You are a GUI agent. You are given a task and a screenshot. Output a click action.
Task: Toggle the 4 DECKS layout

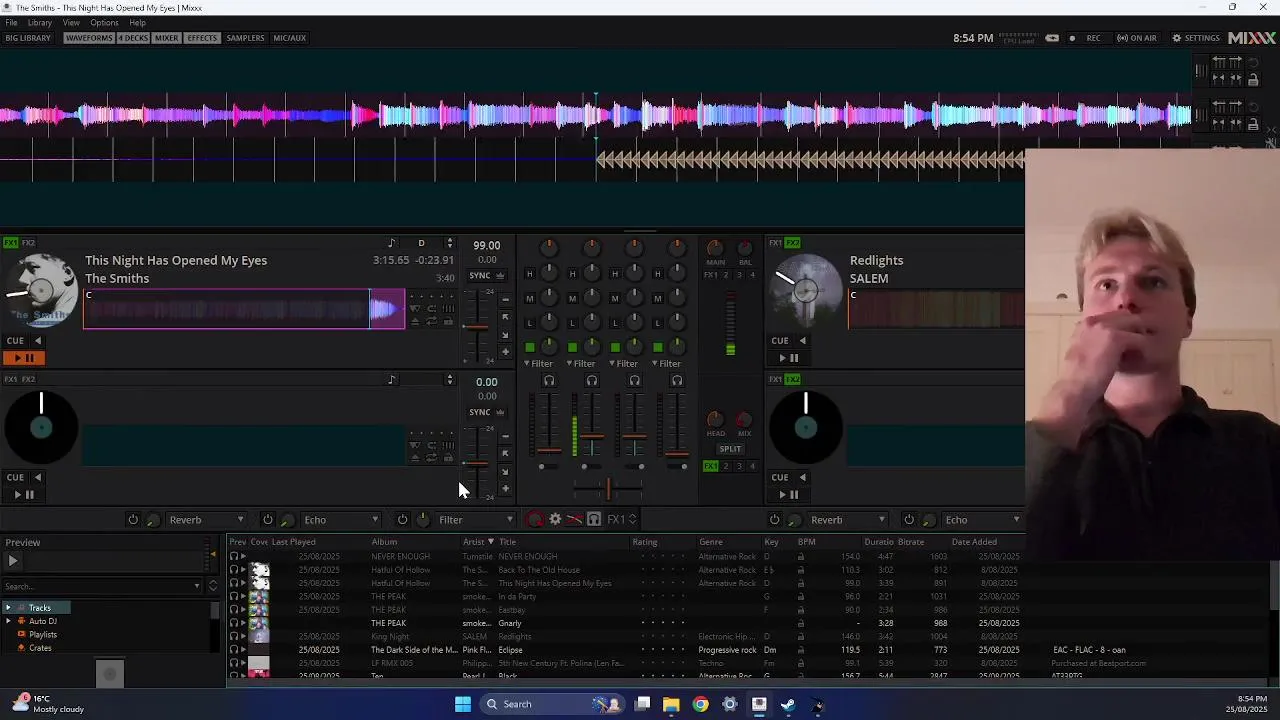tap(133, 38)
